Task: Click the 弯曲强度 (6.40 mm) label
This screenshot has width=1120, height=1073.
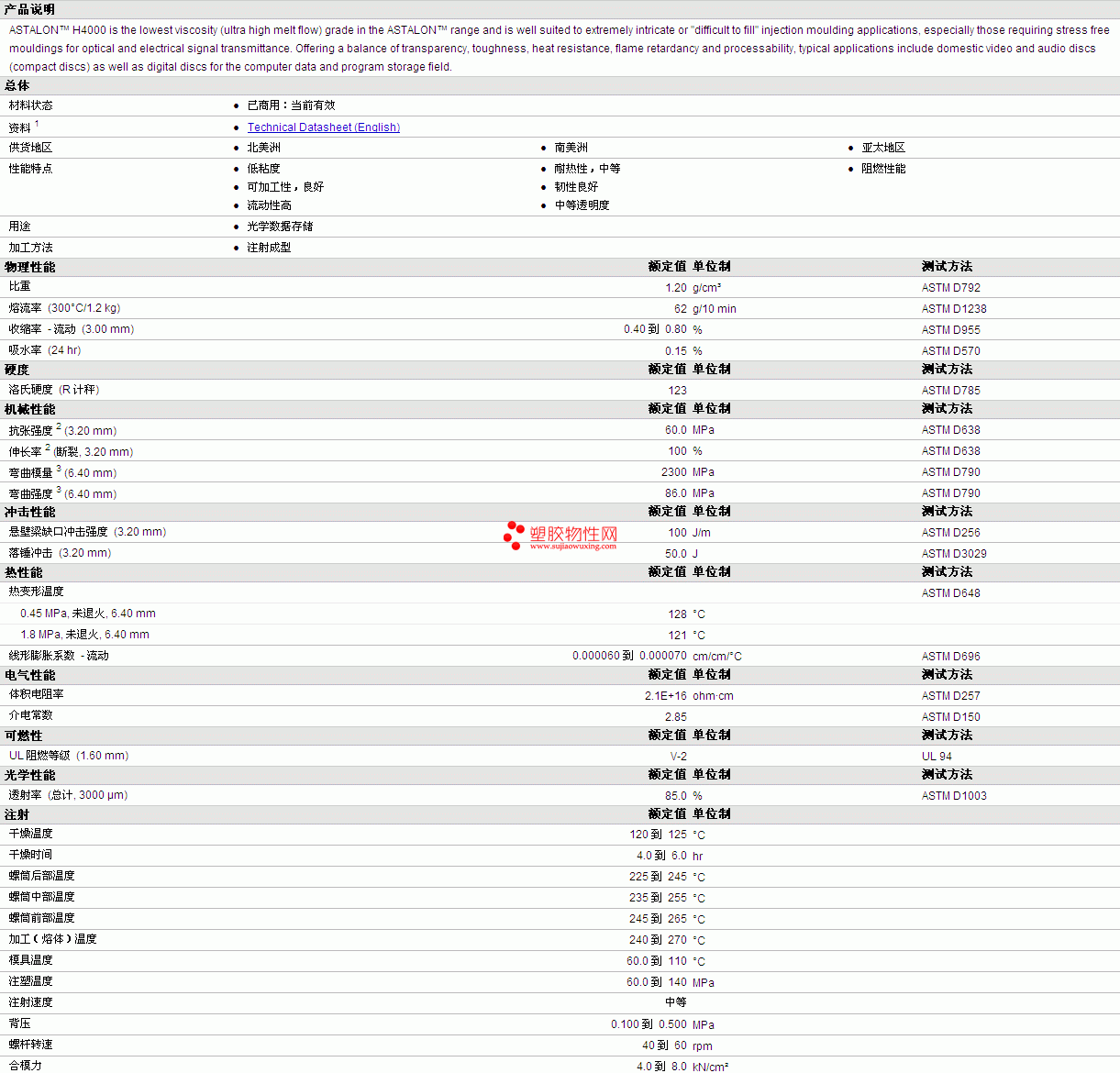Action: (x=62, y=493)
